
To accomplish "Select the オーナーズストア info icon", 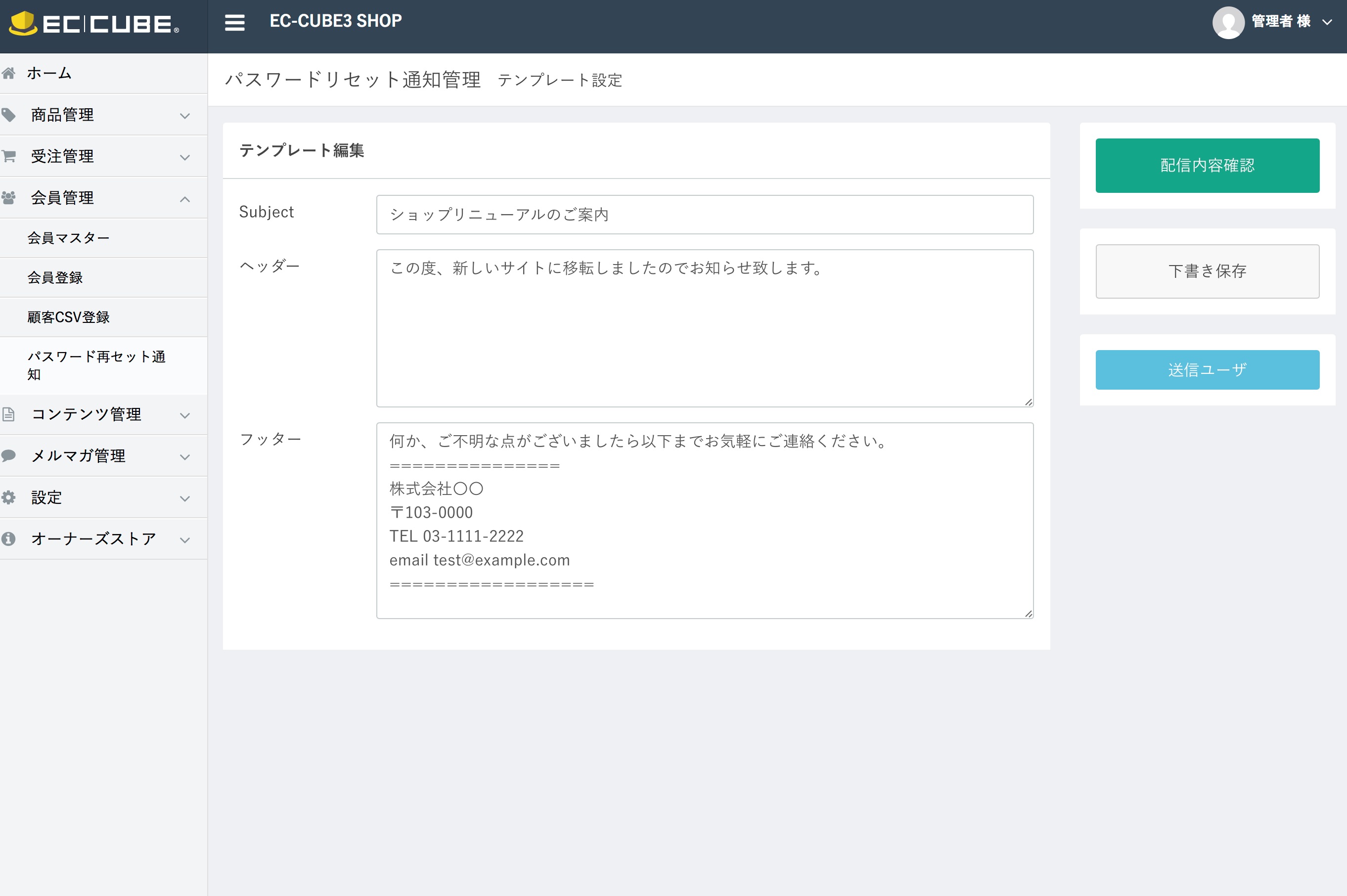I will [10, 538].
